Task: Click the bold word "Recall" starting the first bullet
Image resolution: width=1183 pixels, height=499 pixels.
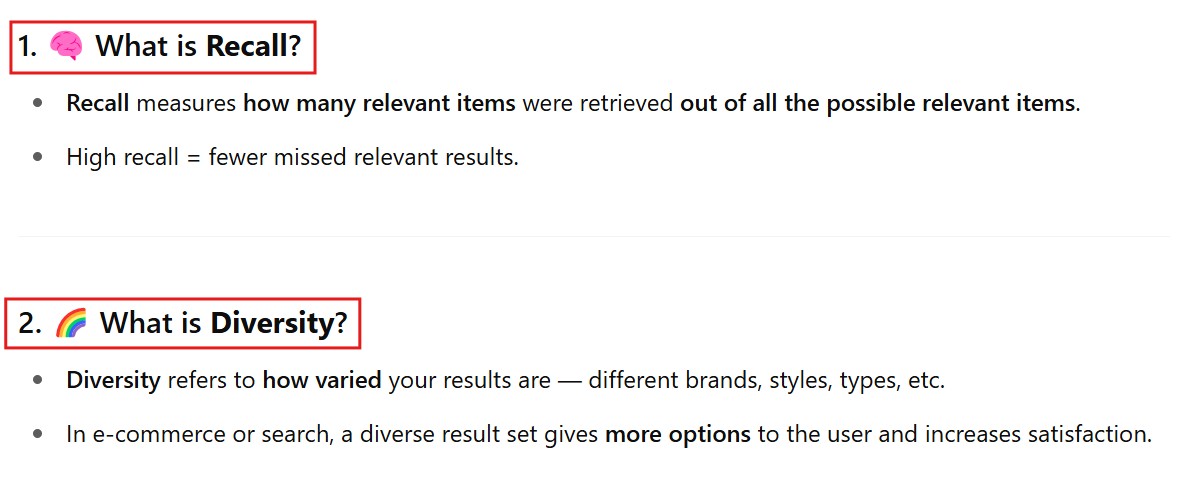Action: pos(98,103)
